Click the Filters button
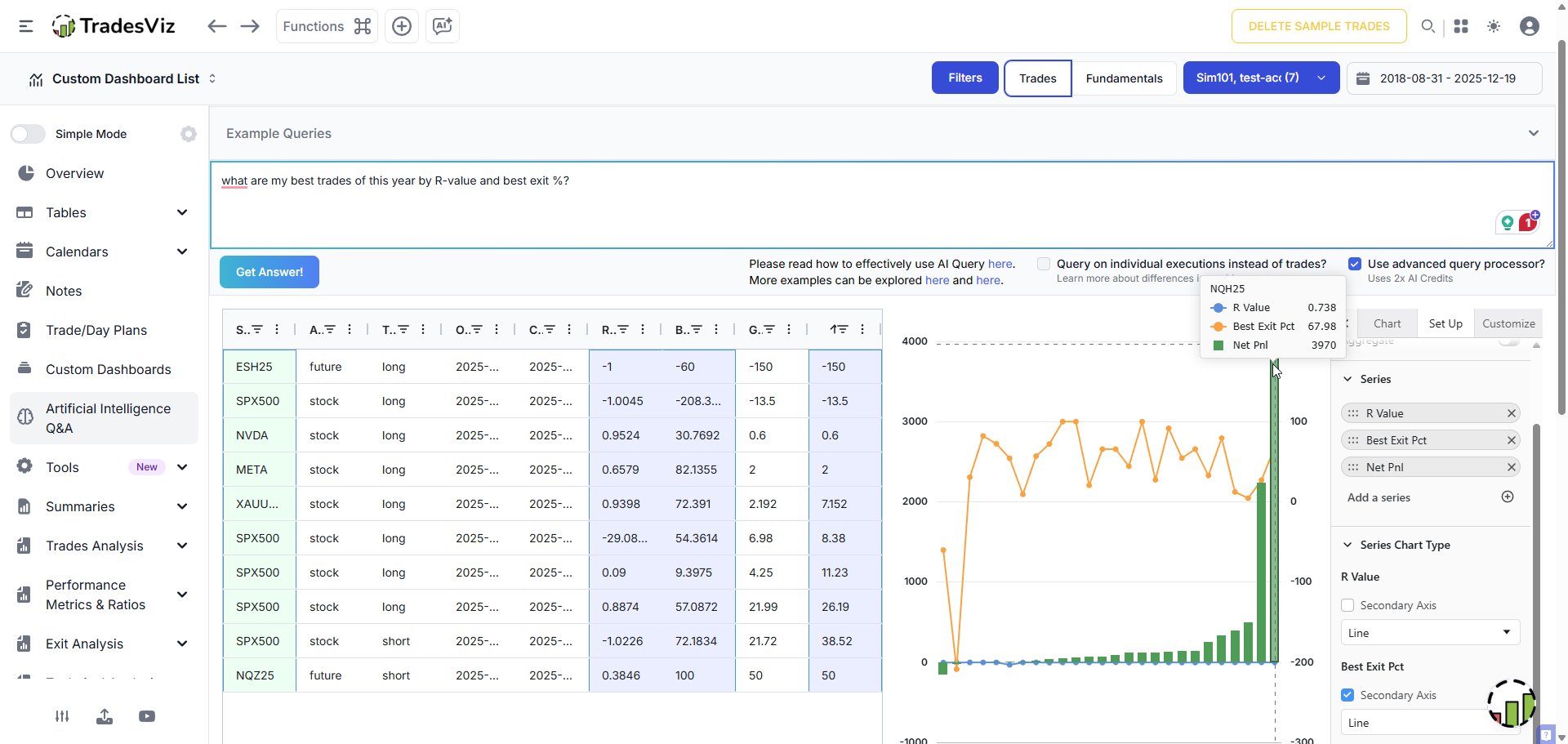1568x744 pixels. 965,78
